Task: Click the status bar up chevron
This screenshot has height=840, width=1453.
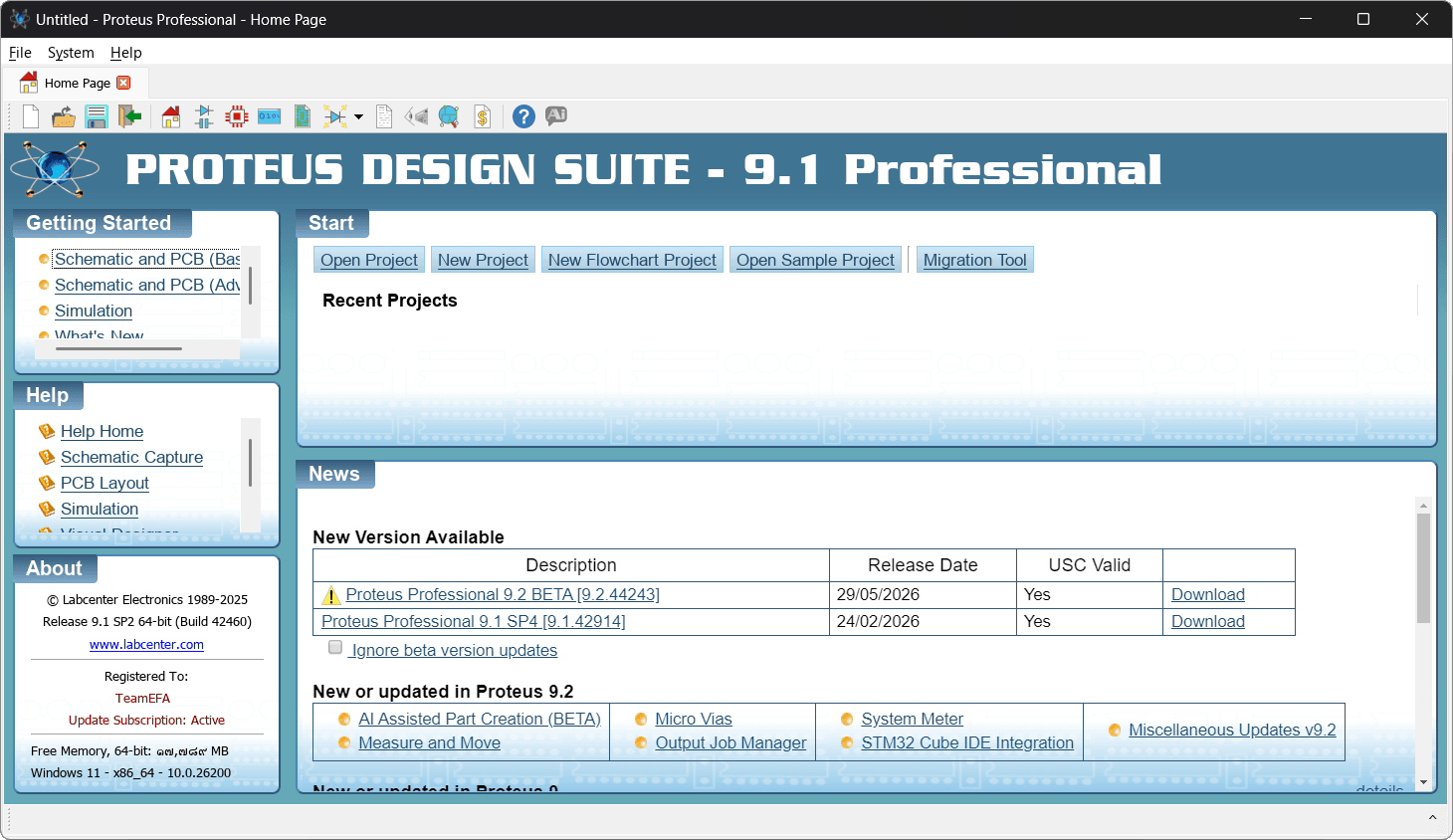Action: (x=1432, y=818)
